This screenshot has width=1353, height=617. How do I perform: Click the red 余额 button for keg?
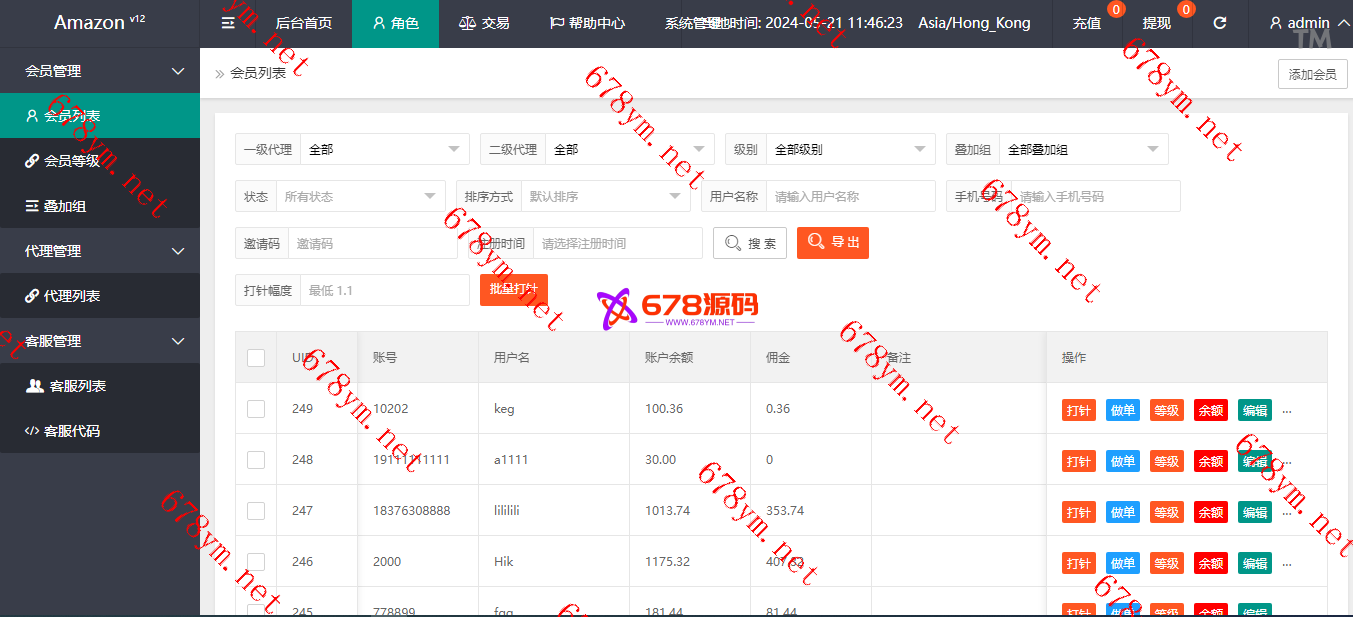tap(1210, 410)
